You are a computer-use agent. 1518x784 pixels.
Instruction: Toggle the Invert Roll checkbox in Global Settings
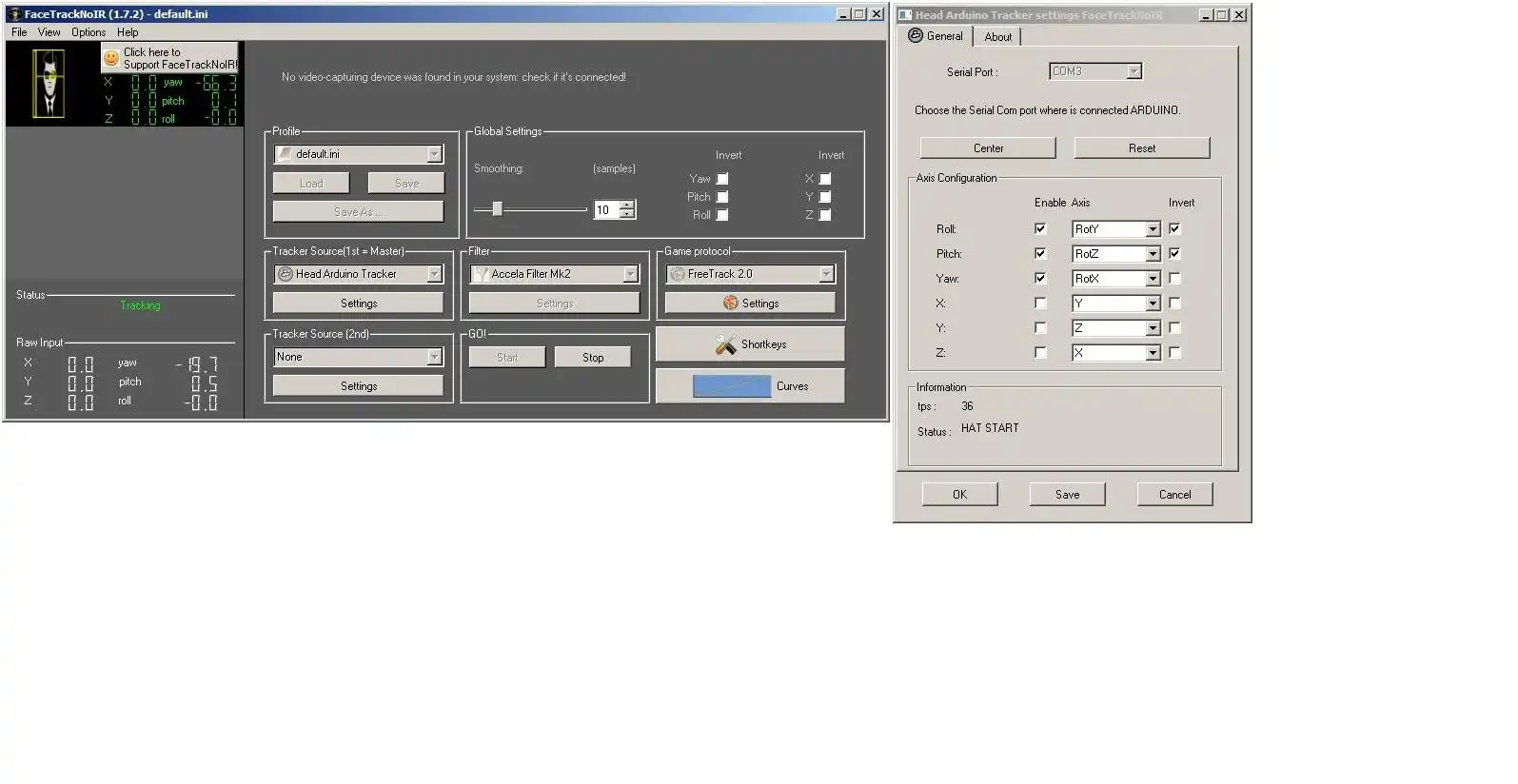pos(722,215)
